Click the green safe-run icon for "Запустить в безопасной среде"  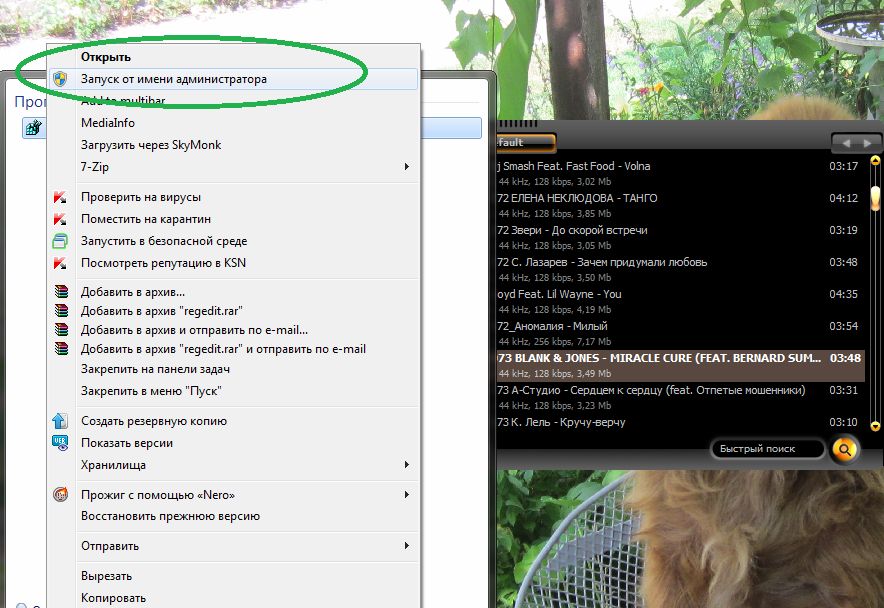click(x=60, y=241)
